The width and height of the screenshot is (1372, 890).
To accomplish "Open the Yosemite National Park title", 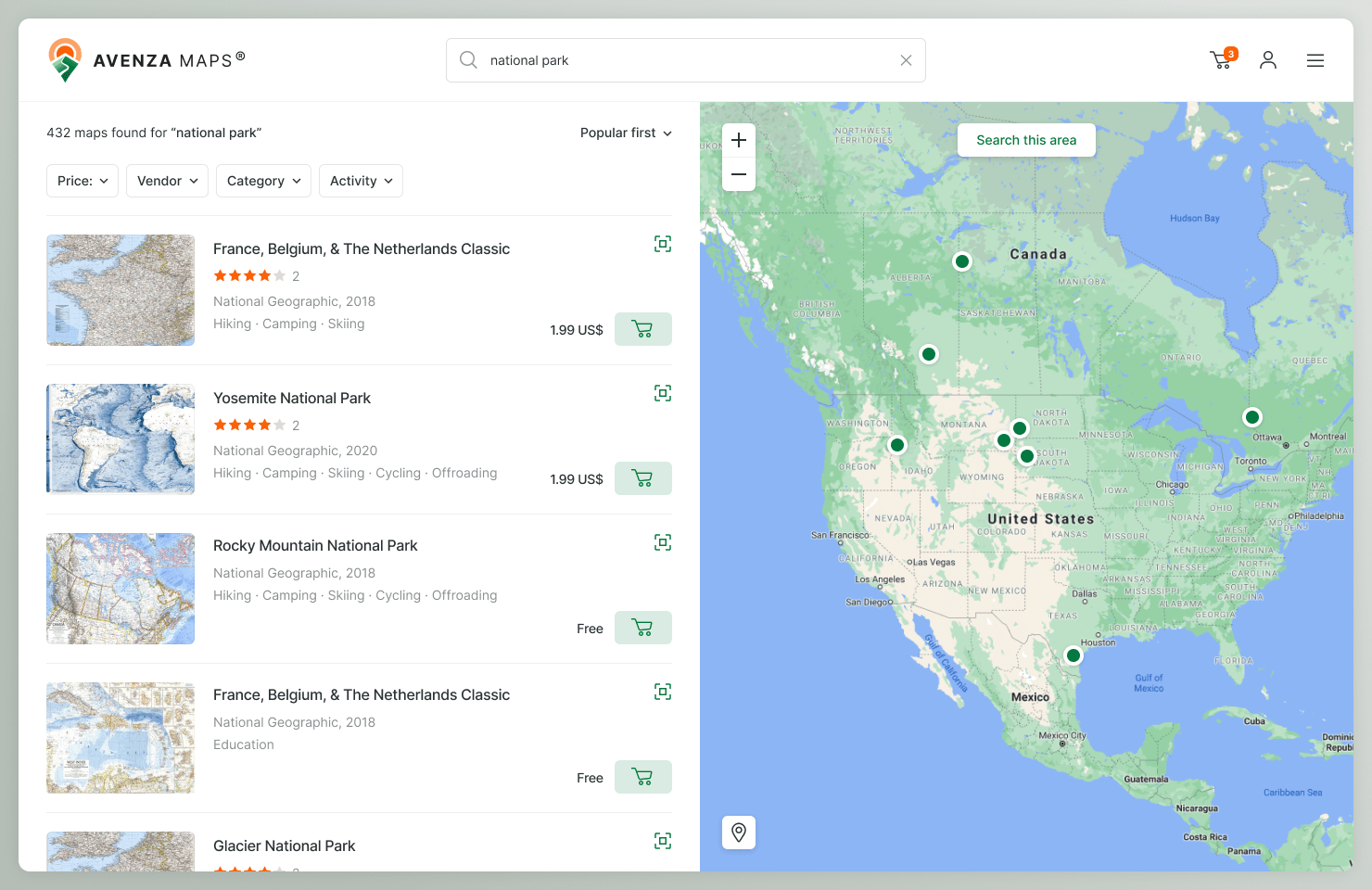I will pyautogui.click(x=292, y=398).
